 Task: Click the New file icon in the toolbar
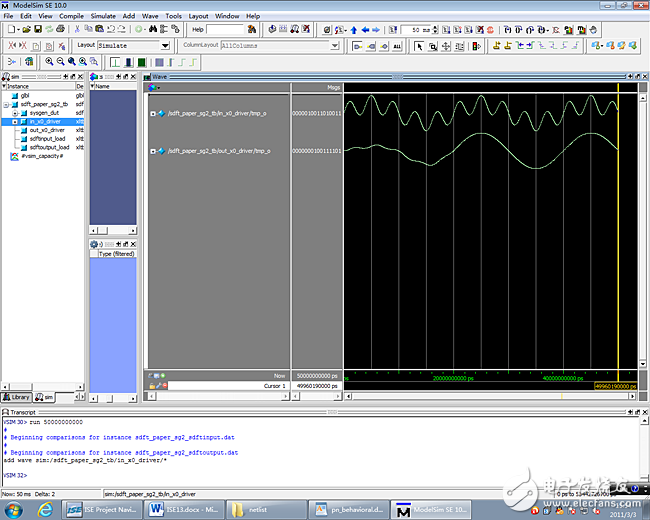(x=9, y=30)
